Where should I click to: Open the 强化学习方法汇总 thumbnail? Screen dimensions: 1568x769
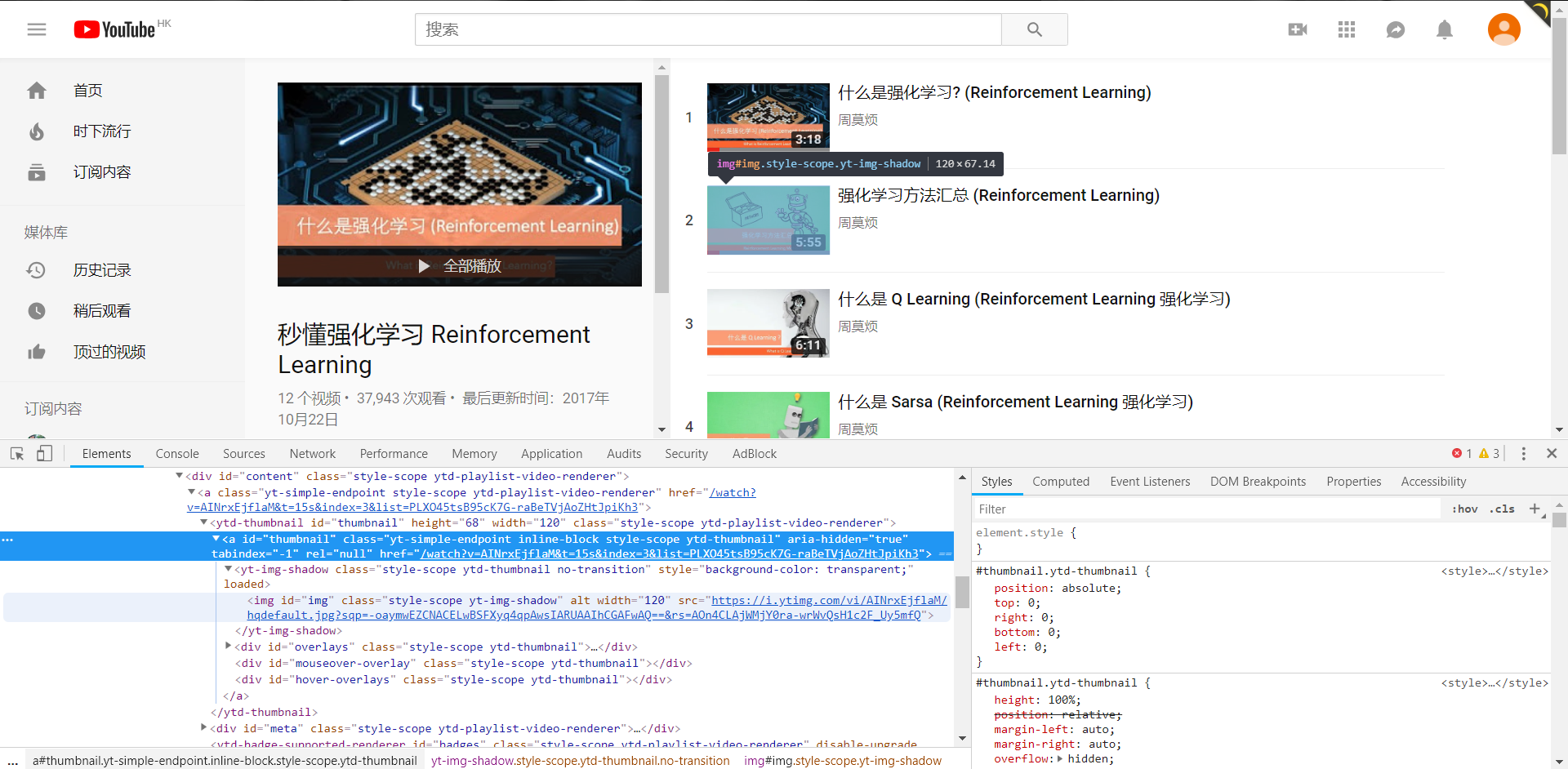point(768,220)
